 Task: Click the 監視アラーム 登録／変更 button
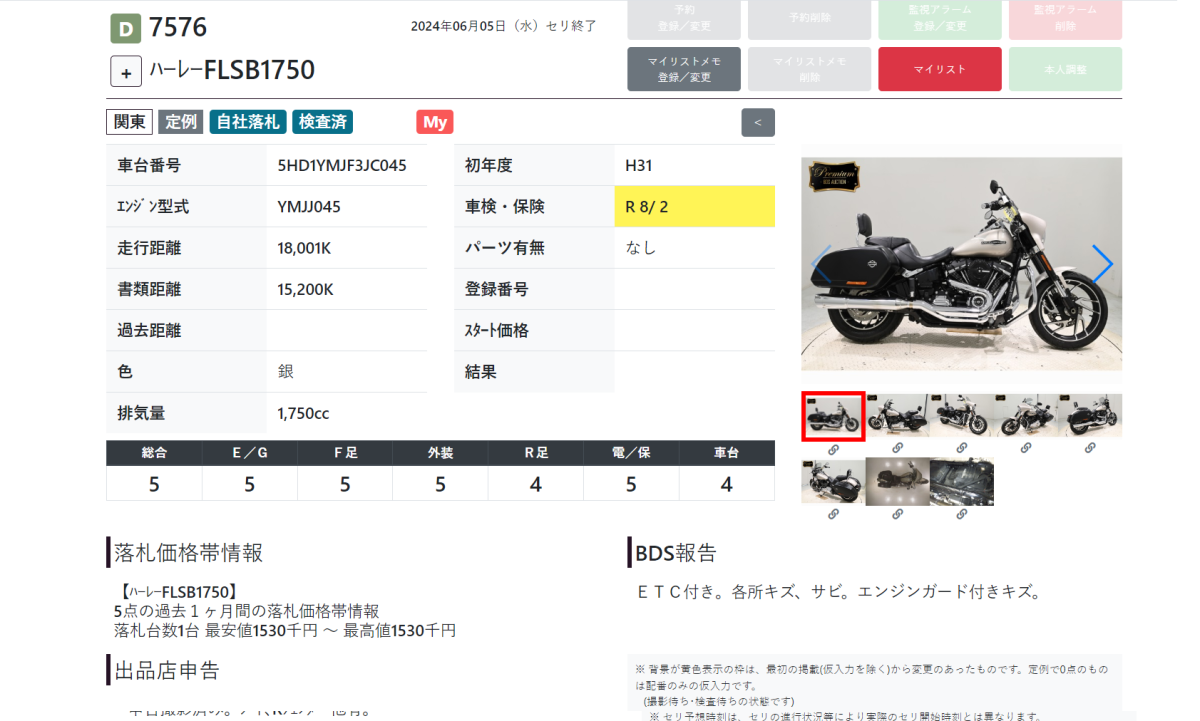coord(940,19)
